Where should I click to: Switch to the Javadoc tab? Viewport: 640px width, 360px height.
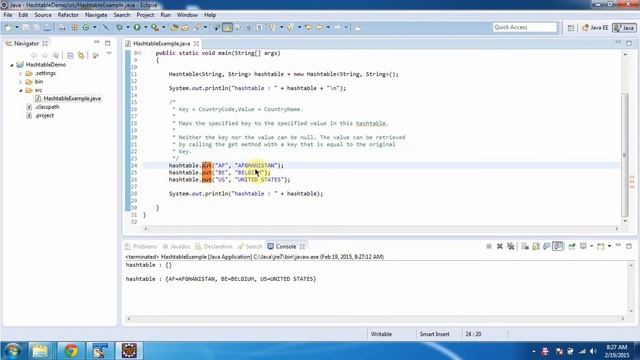(176, 247)
